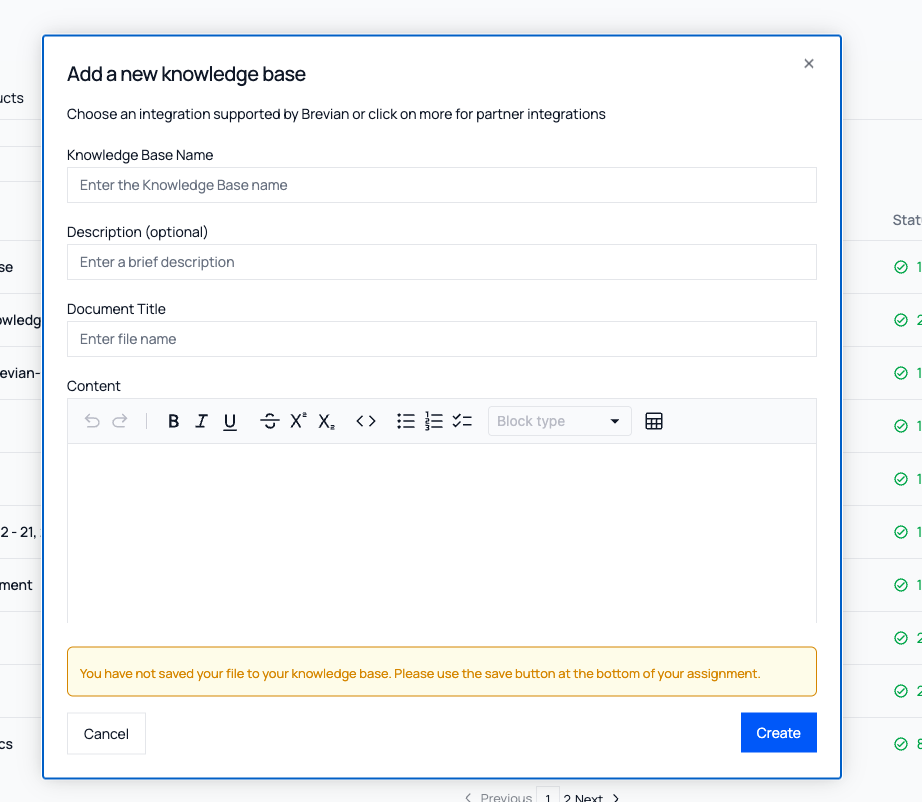Create a bulleted list

click(406, 421)
